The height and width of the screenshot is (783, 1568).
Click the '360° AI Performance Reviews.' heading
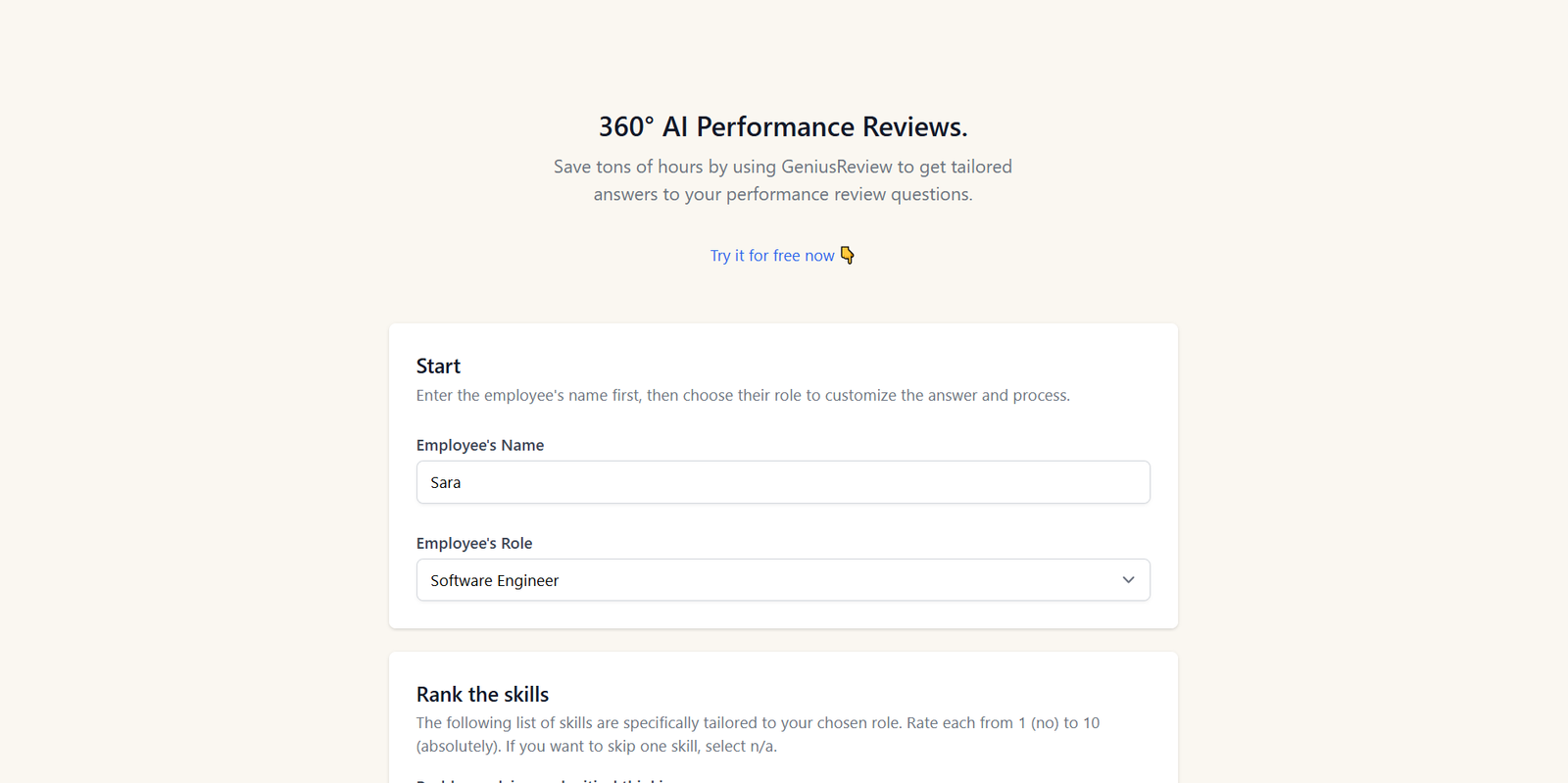click(x=783, y=127)
